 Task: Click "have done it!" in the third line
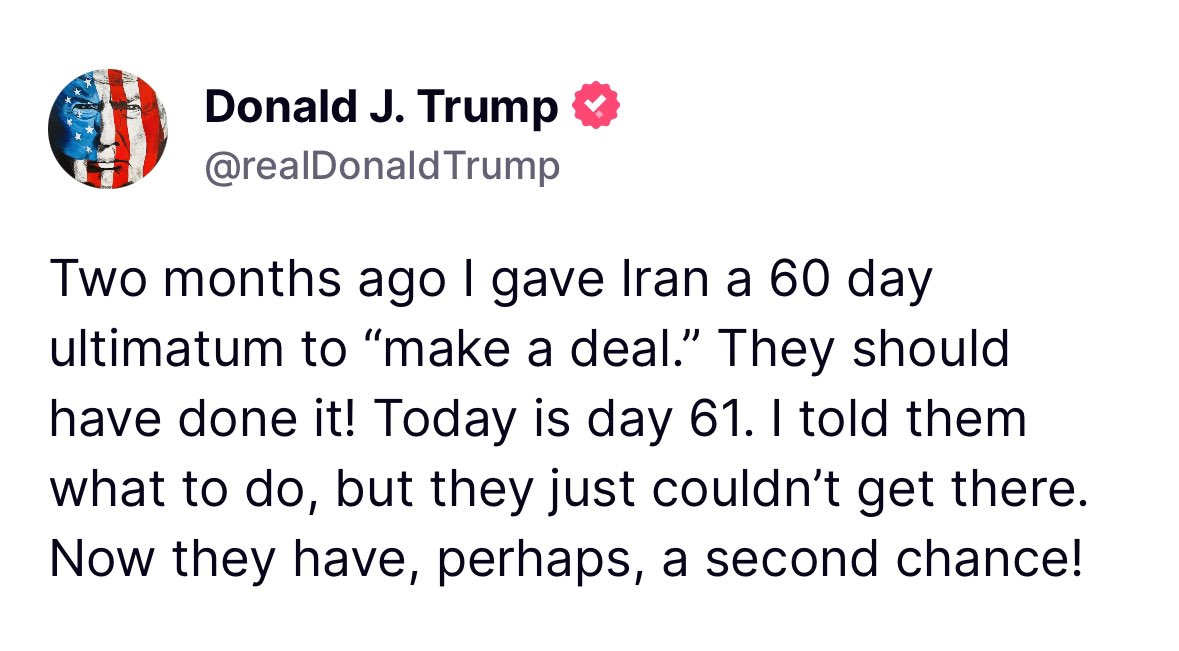[201, 418]
